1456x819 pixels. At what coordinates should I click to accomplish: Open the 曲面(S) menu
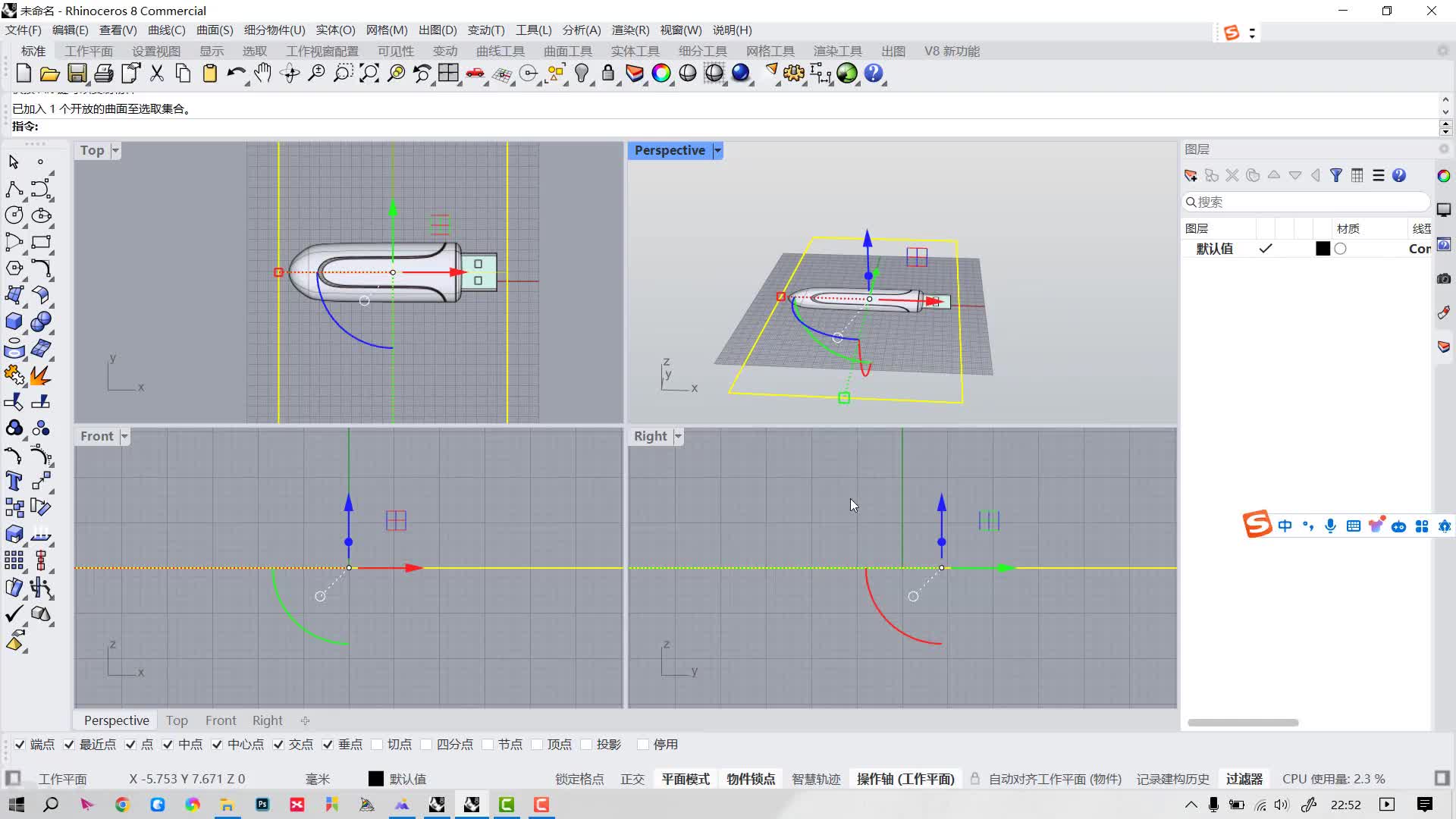[215, 30]
